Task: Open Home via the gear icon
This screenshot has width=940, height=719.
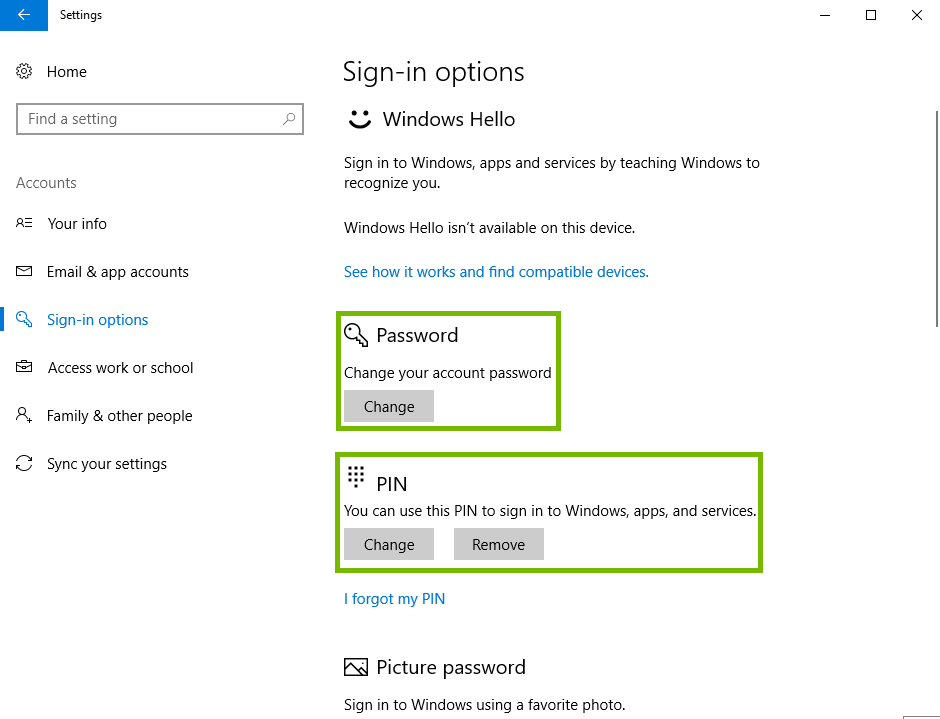Action: [x=24, y=71]
